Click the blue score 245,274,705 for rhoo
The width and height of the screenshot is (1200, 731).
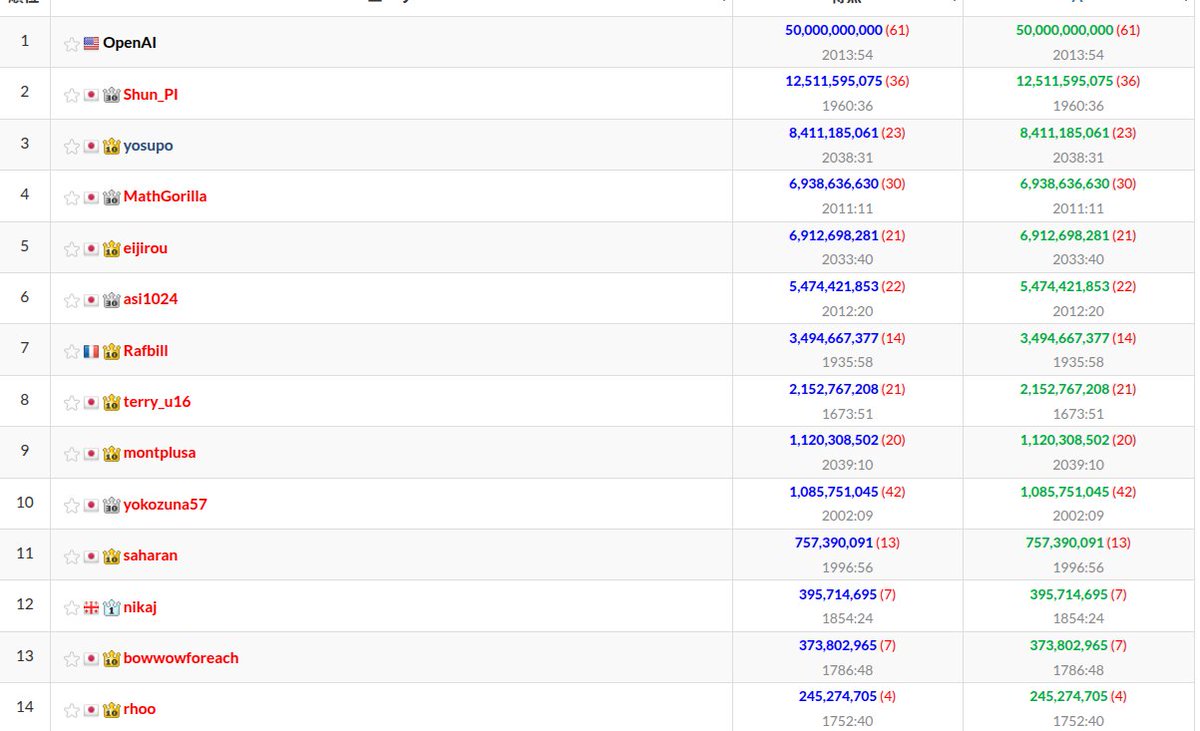pos(838,696)
